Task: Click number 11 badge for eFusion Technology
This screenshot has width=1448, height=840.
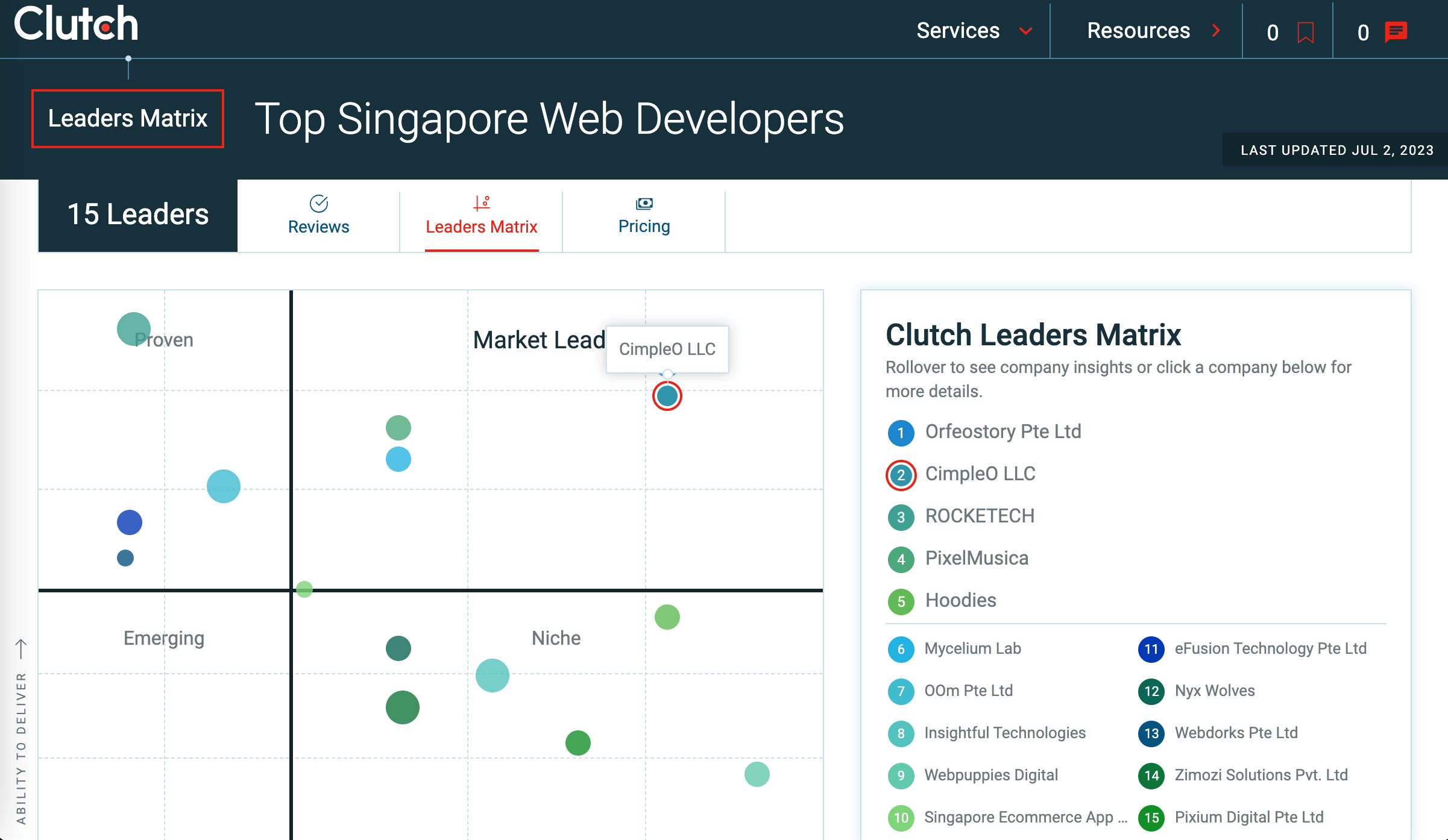Action: coord(1151,650)
